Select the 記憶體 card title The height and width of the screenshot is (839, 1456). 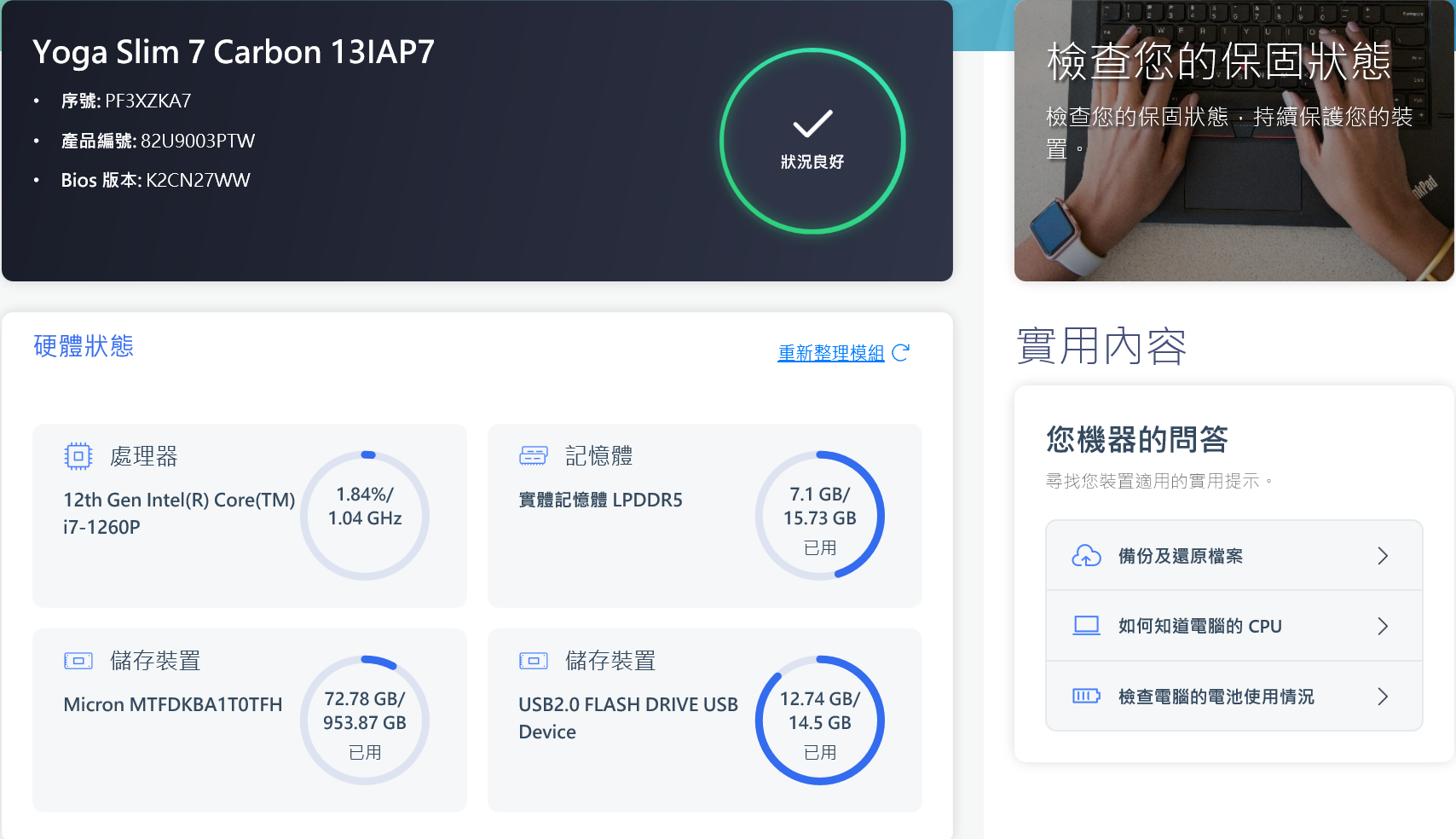click(x=599, y=456)
